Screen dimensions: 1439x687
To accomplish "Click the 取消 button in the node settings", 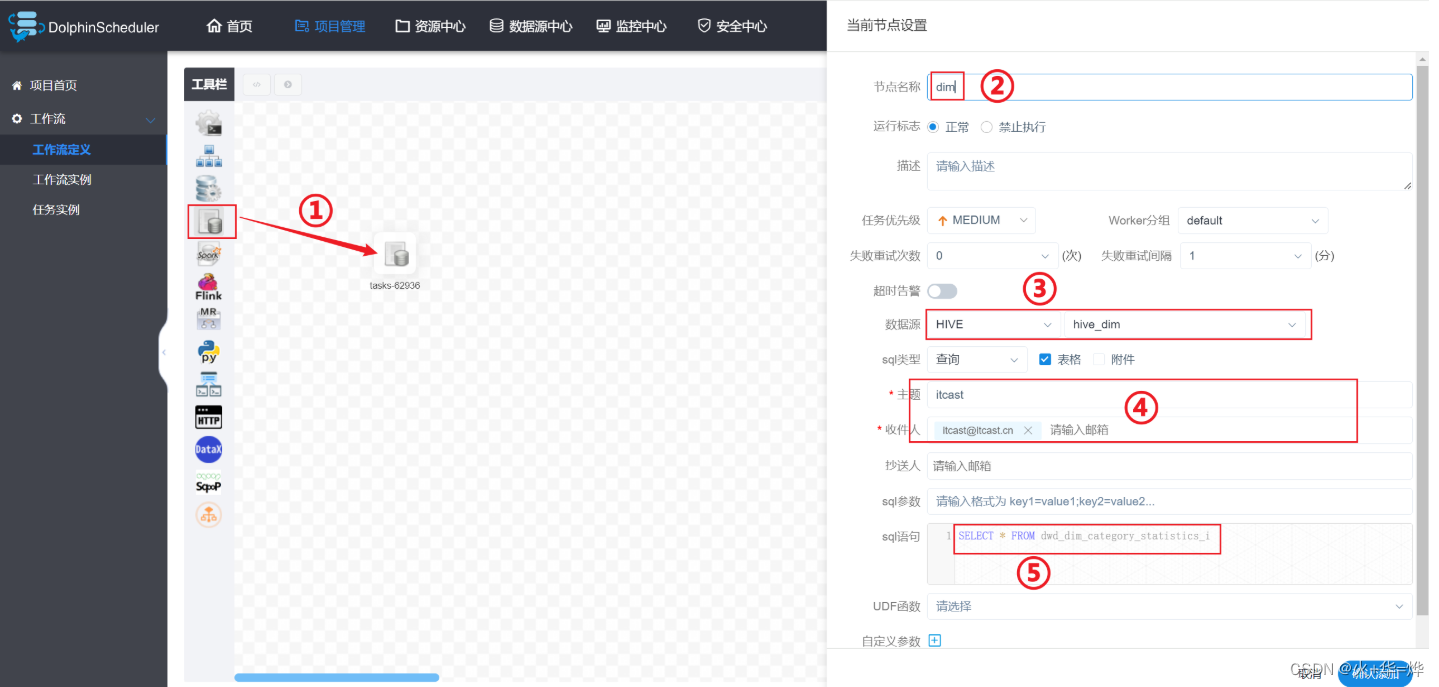I will [1309, 674].
